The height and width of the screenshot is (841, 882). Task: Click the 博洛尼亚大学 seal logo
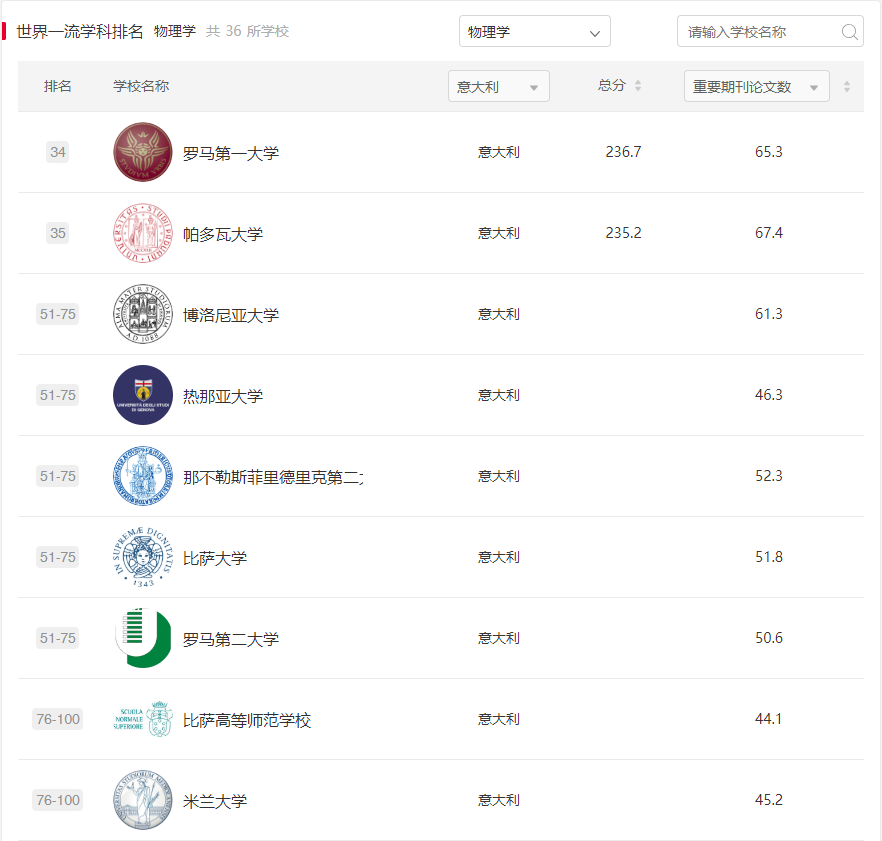point(143,314)
